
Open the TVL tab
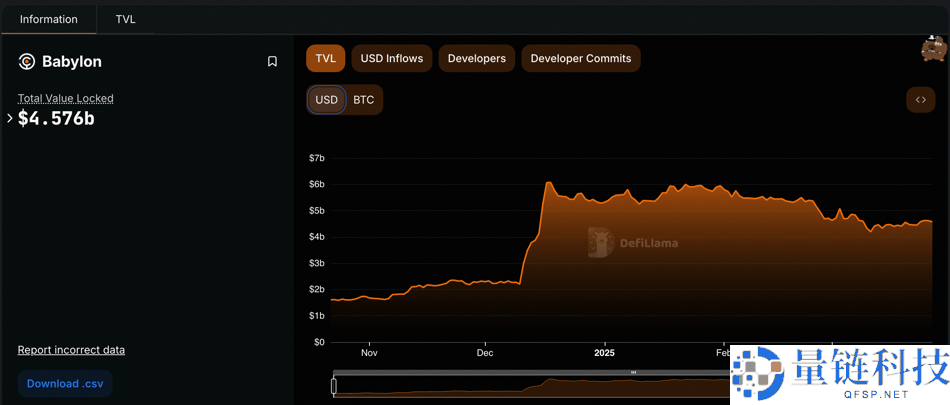coord(126,19)
